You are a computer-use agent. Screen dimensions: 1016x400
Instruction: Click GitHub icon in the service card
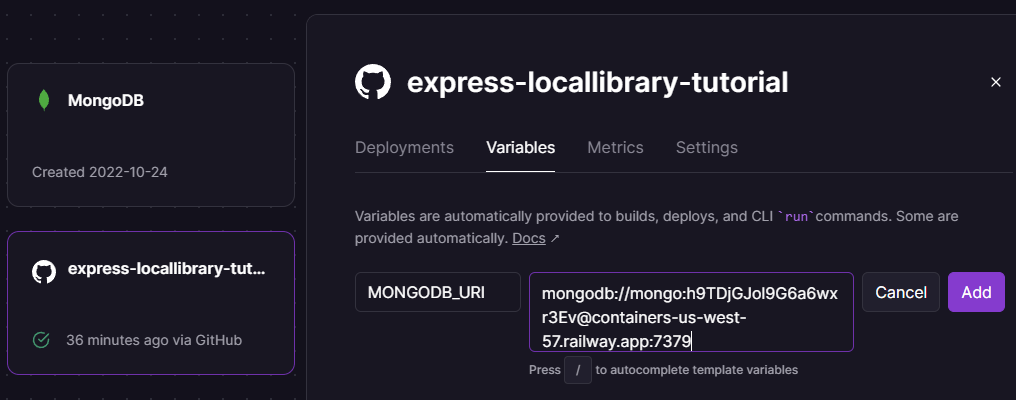pos(44,271)
